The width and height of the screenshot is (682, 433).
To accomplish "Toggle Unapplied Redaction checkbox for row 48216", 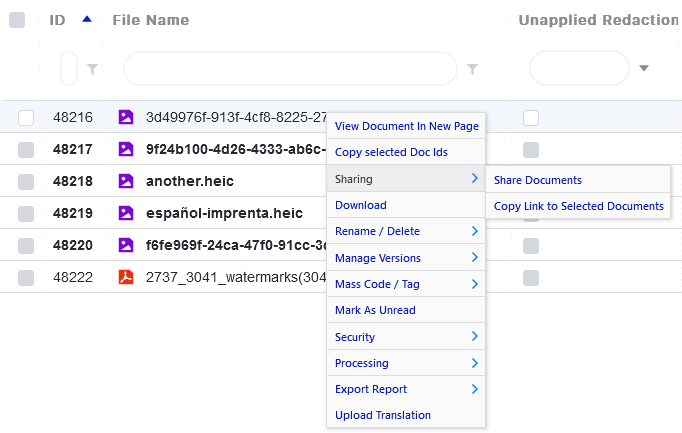I will 531,118.
